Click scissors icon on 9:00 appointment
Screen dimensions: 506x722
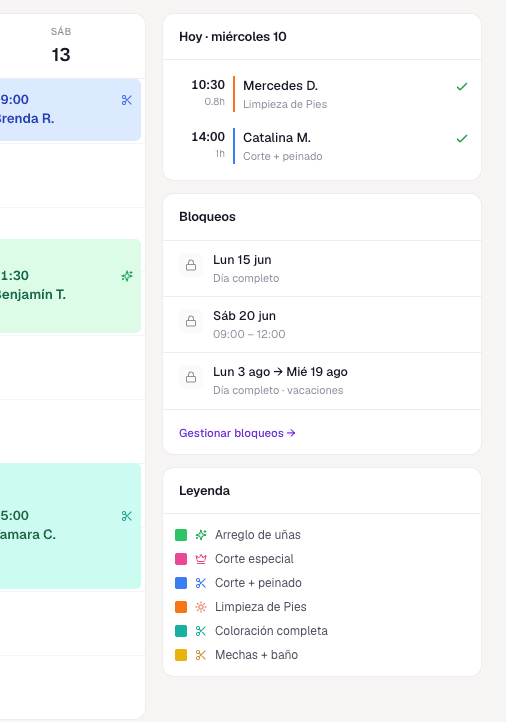[127, 100]
